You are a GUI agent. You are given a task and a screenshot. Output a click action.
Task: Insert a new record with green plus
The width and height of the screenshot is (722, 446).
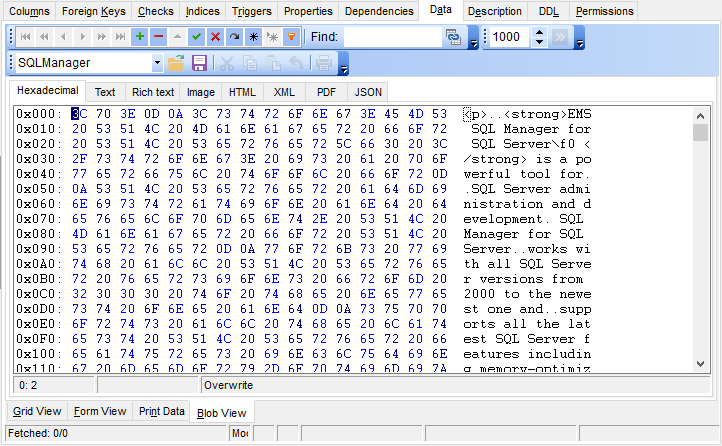tap(140, 37)
